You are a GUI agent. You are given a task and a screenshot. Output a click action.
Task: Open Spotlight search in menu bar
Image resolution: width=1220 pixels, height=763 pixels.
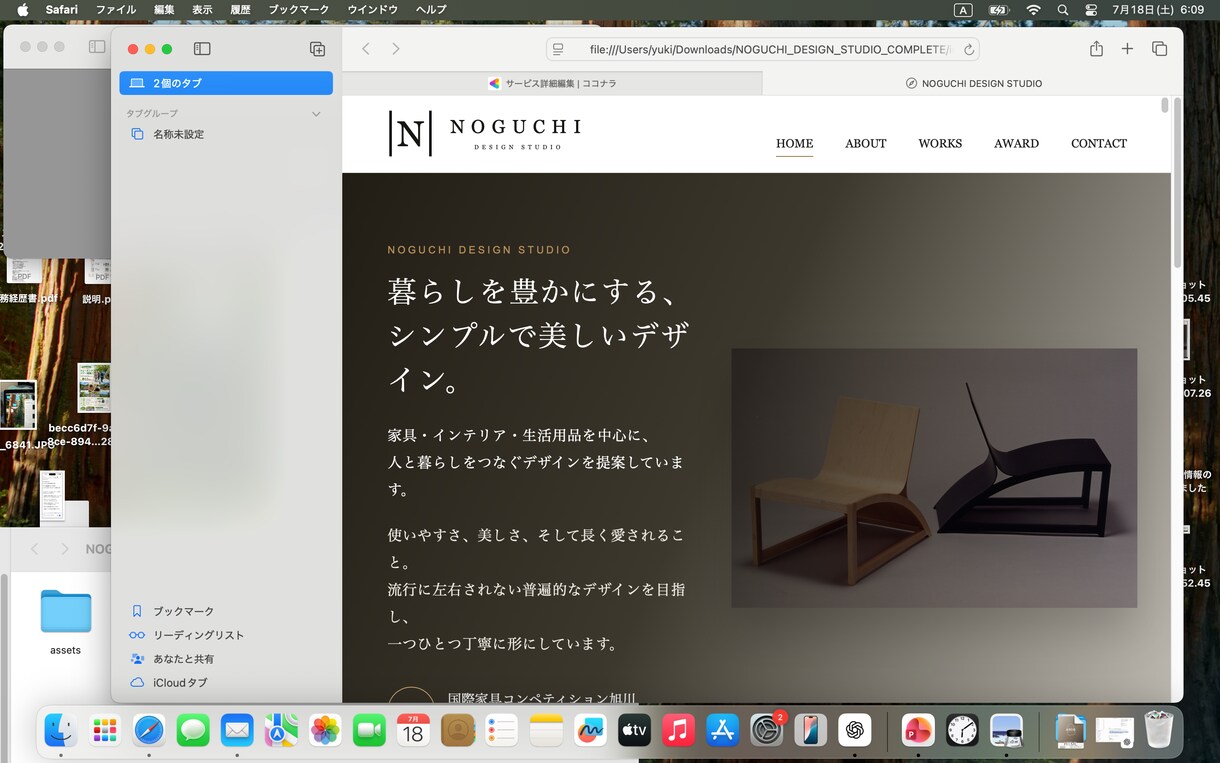(1062, 10)
